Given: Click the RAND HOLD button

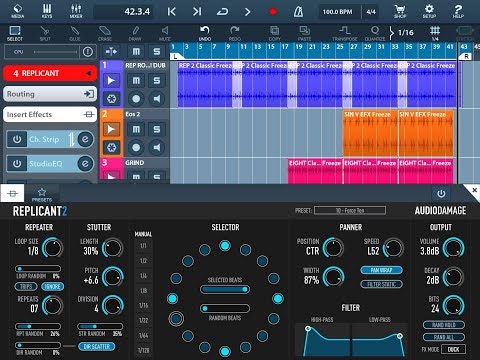Looking at the screenshot, I should pyautogui.click(x=444, y=325).
